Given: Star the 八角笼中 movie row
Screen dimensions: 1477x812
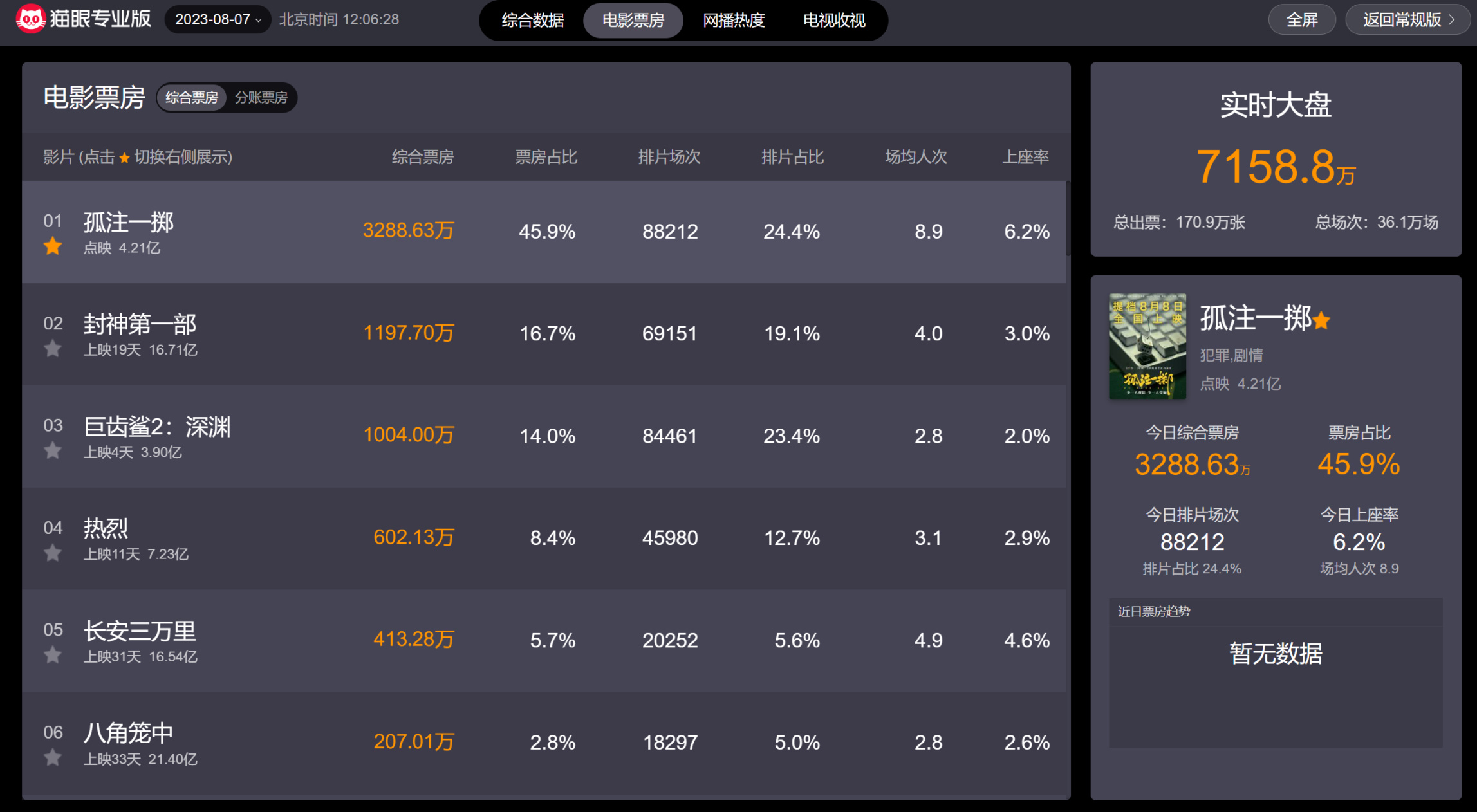Looking at the screenshot, I should point(53,757).
